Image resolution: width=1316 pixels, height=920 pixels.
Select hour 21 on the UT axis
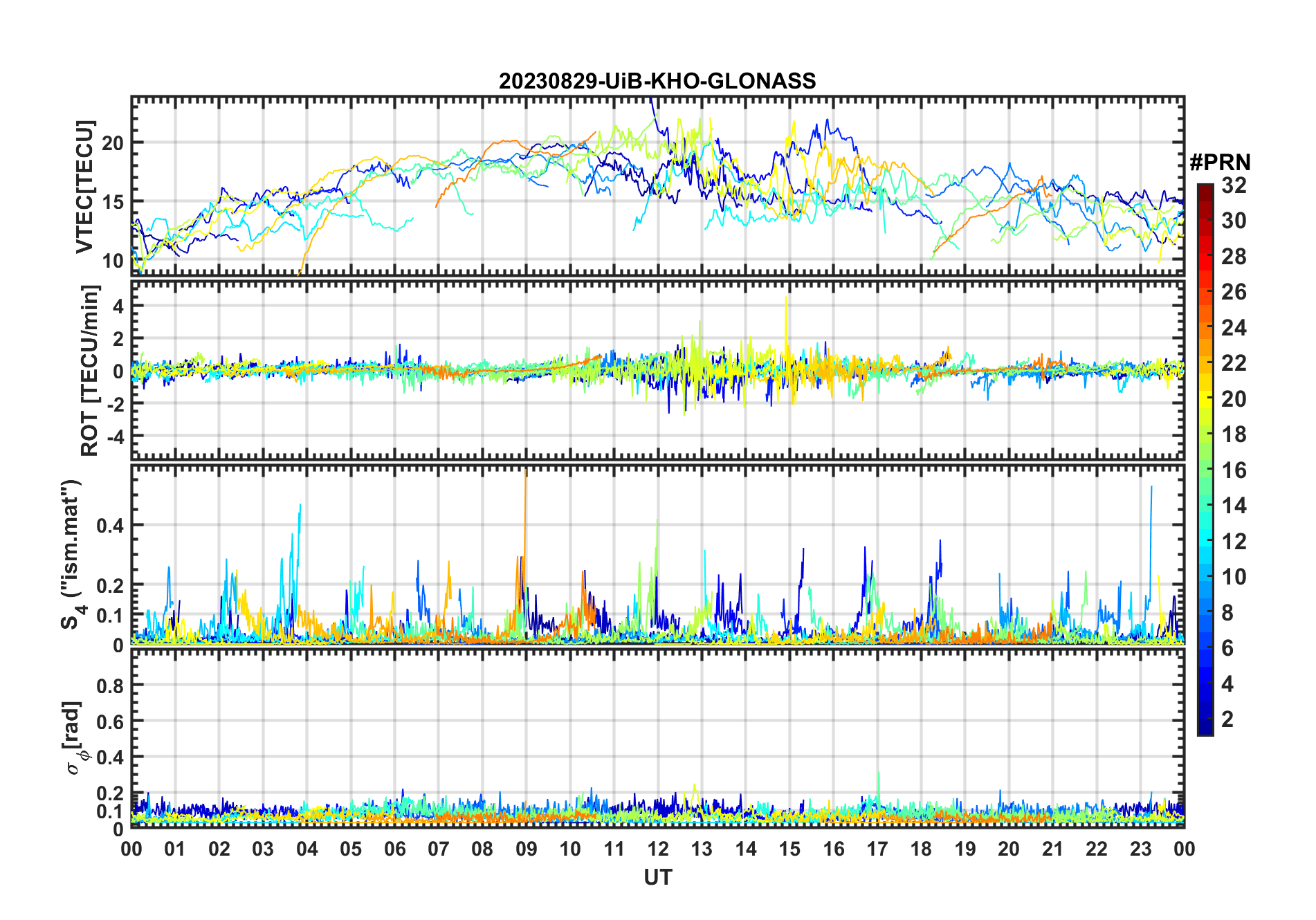coord(1052,849)
